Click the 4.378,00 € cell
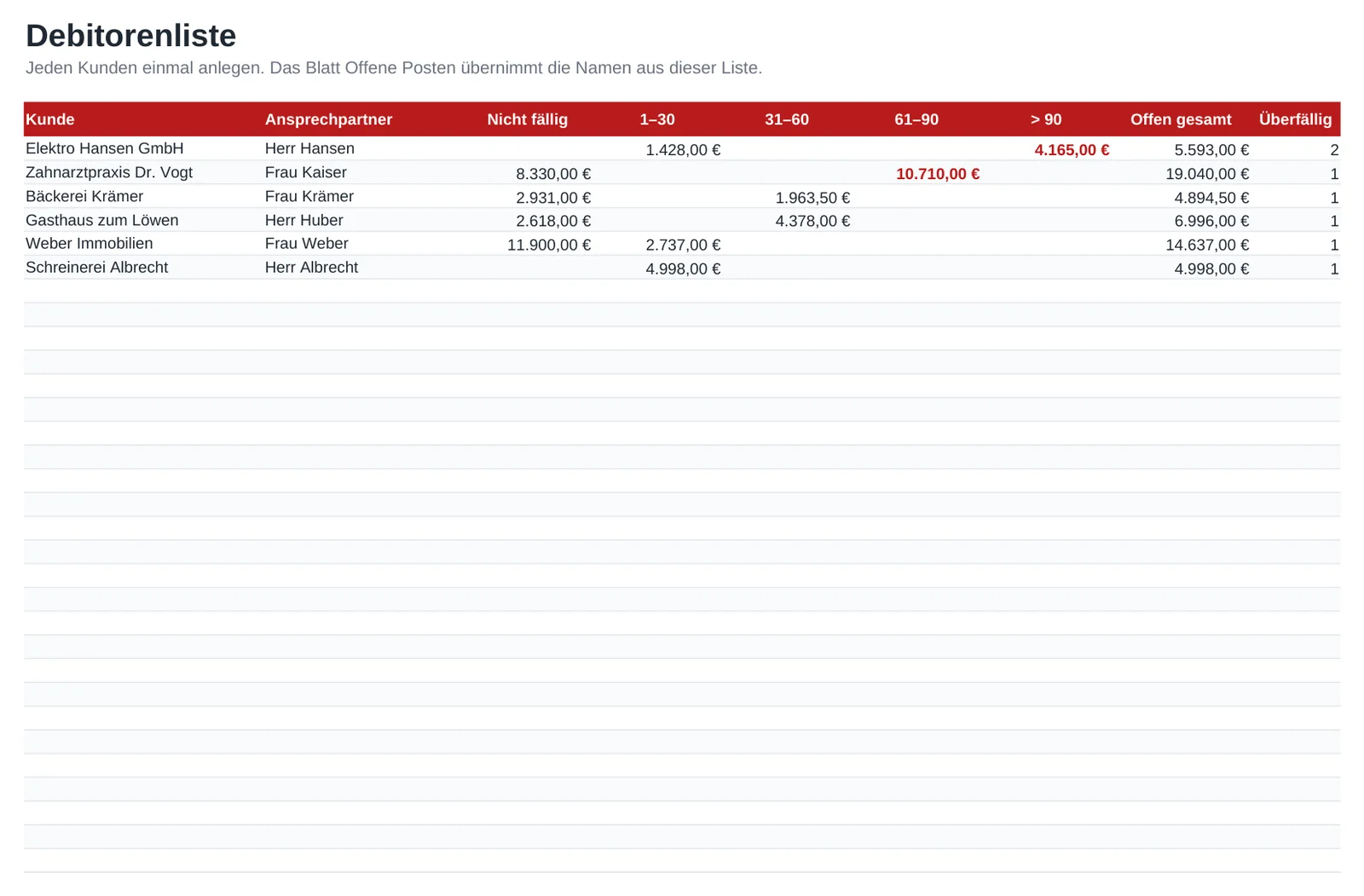The height and width of the screenshot is (896, 1364). pos(812,221)
